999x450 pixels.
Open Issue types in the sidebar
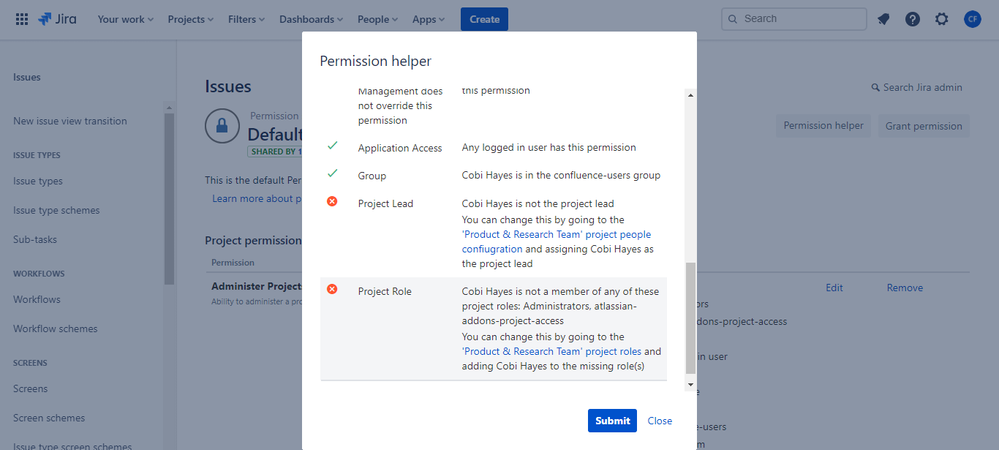pyautogui.click(x=38, y=181)
